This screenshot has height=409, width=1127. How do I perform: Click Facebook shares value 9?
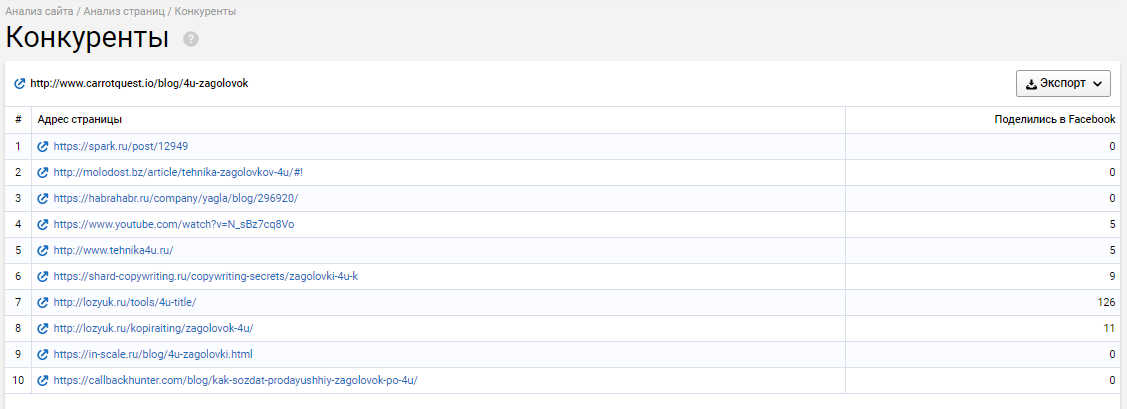point(1113,276)
